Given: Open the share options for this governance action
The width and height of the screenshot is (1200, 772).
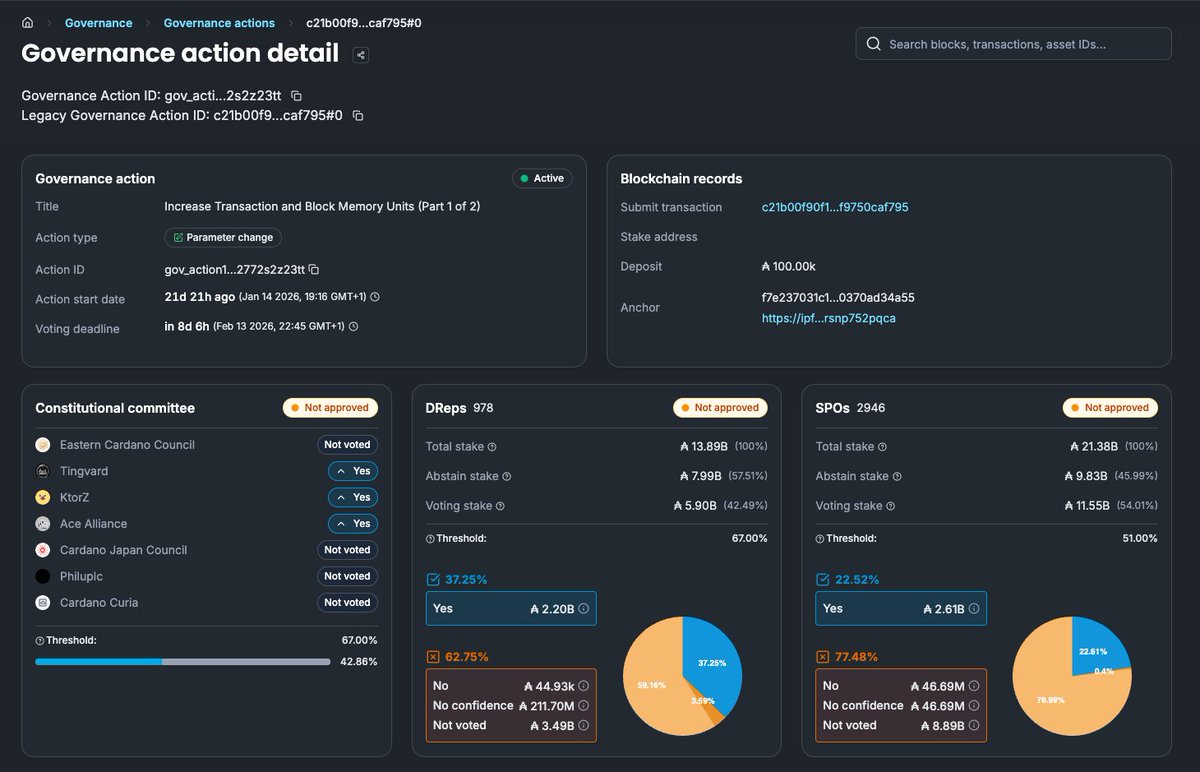Looking at the screenshot, I should [x=359, y=55].
